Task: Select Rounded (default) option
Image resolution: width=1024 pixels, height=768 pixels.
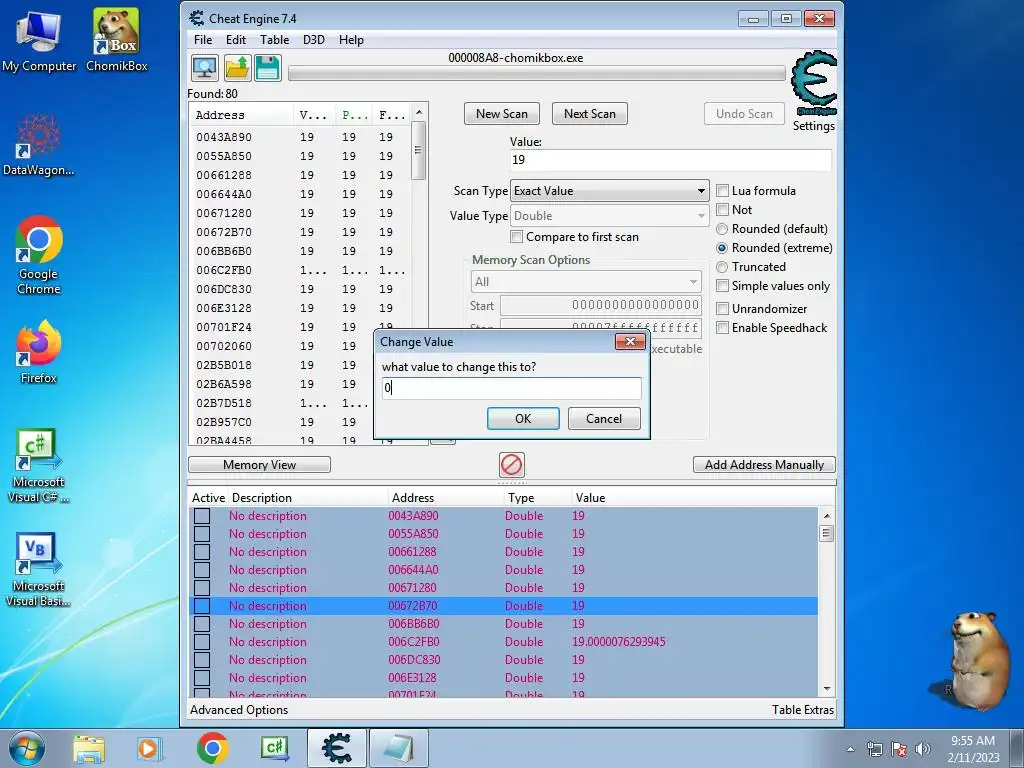Action: click(x=722, y=229)
